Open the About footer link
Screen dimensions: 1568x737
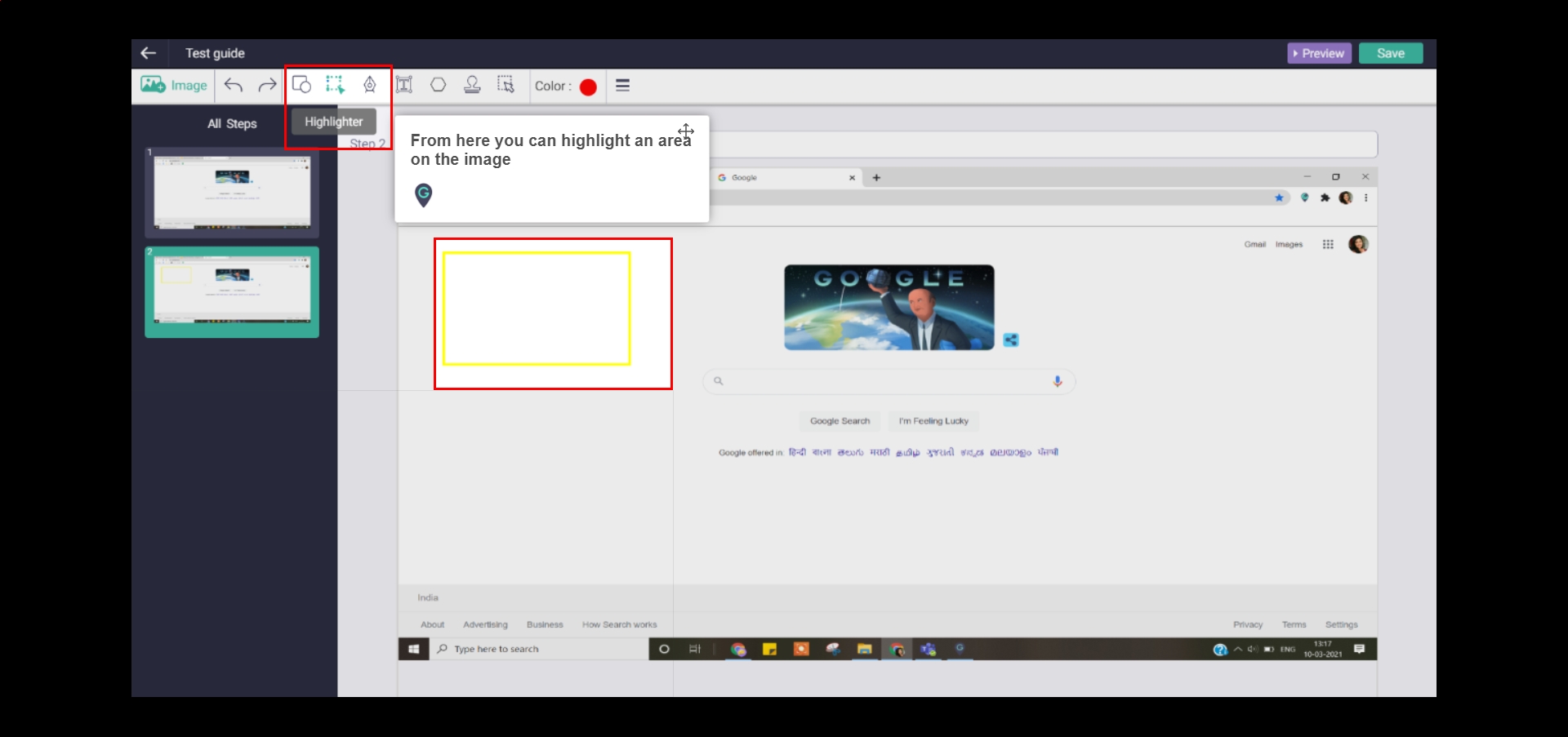[432, 624]
